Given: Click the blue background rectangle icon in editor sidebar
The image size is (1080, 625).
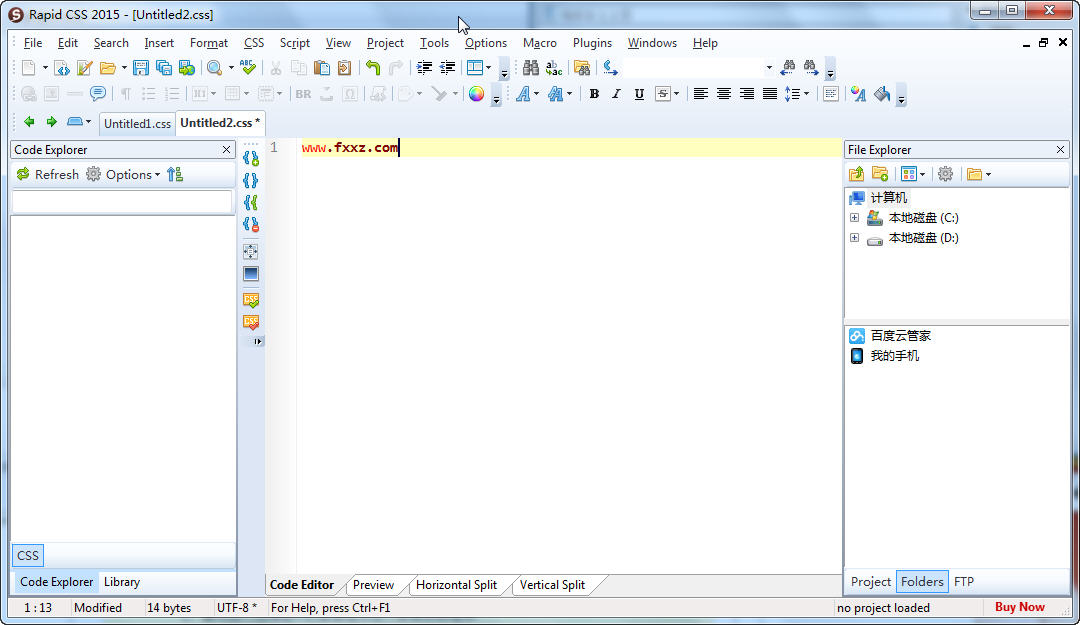Looking at the screenshot, I should 251,274.
